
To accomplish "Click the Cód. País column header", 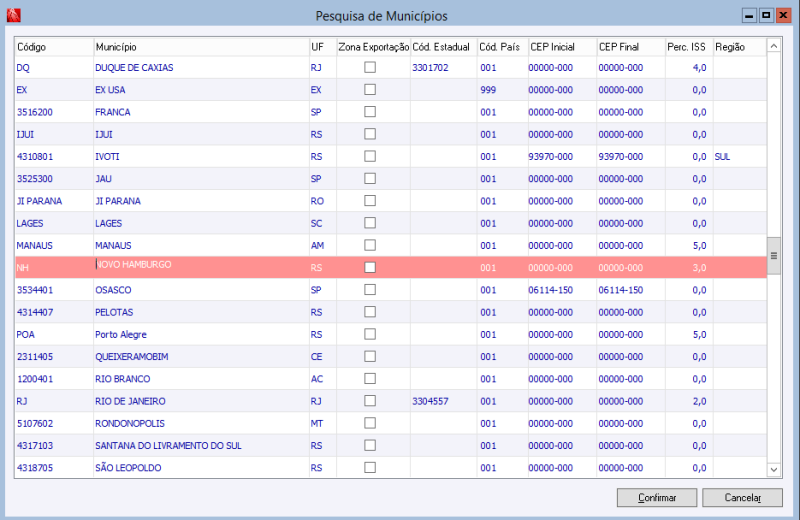I will tap(503, 47).
